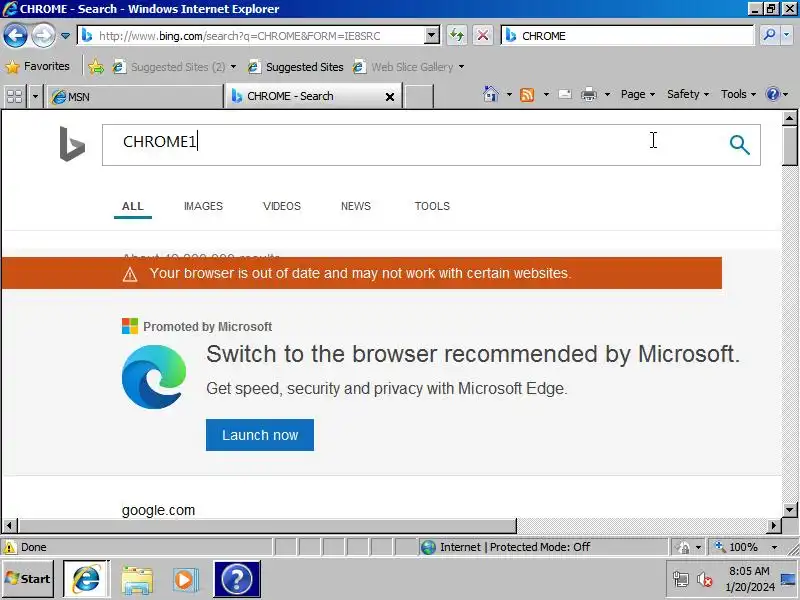Screen dimensions: 800x600
Task: Click the Microsoft Edge logo
Action: coord(154,377)
